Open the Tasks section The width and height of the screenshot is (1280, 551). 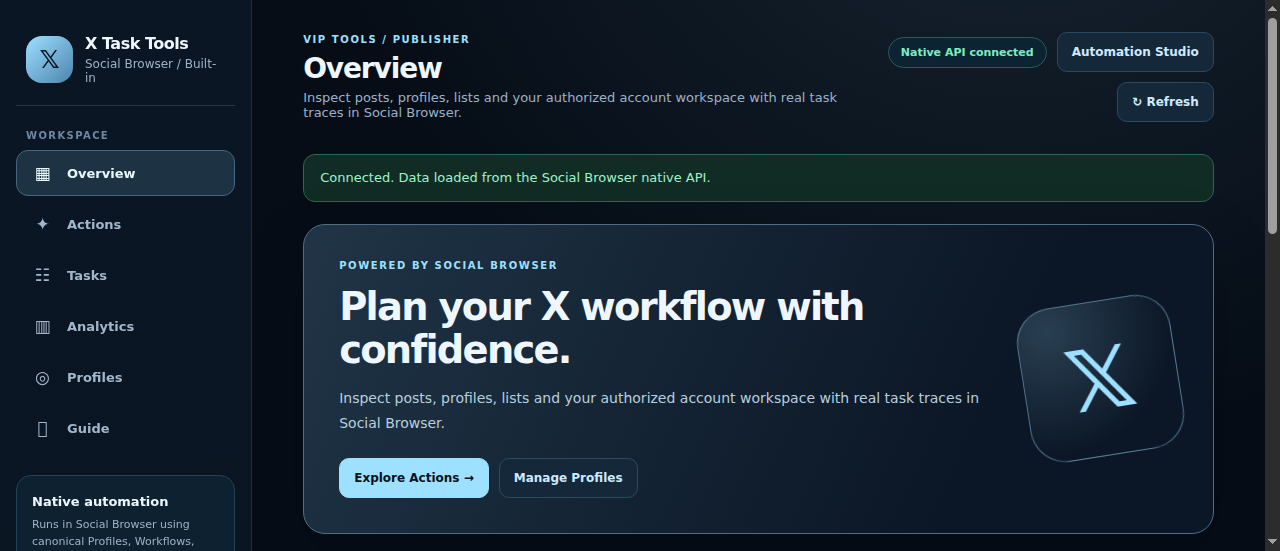125,275
